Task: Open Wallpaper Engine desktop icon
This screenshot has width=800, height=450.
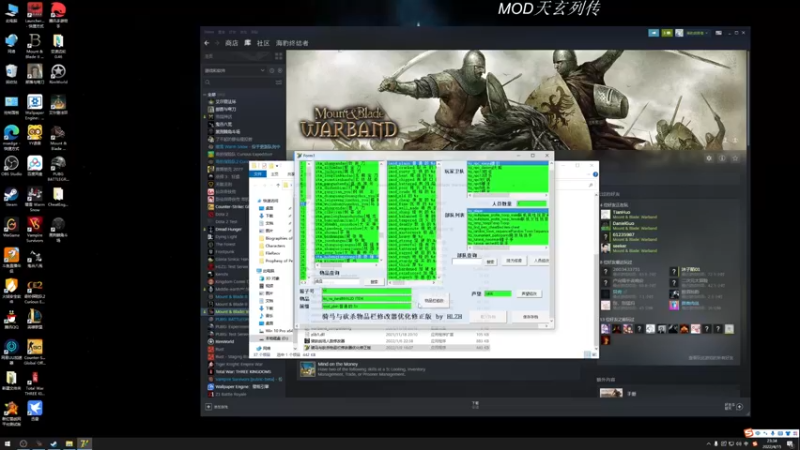Action: point(35,106)
